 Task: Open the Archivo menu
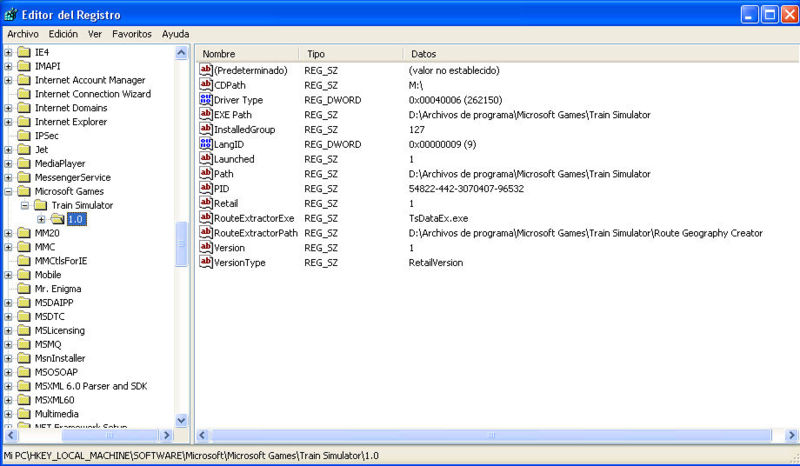click(23, 33)
